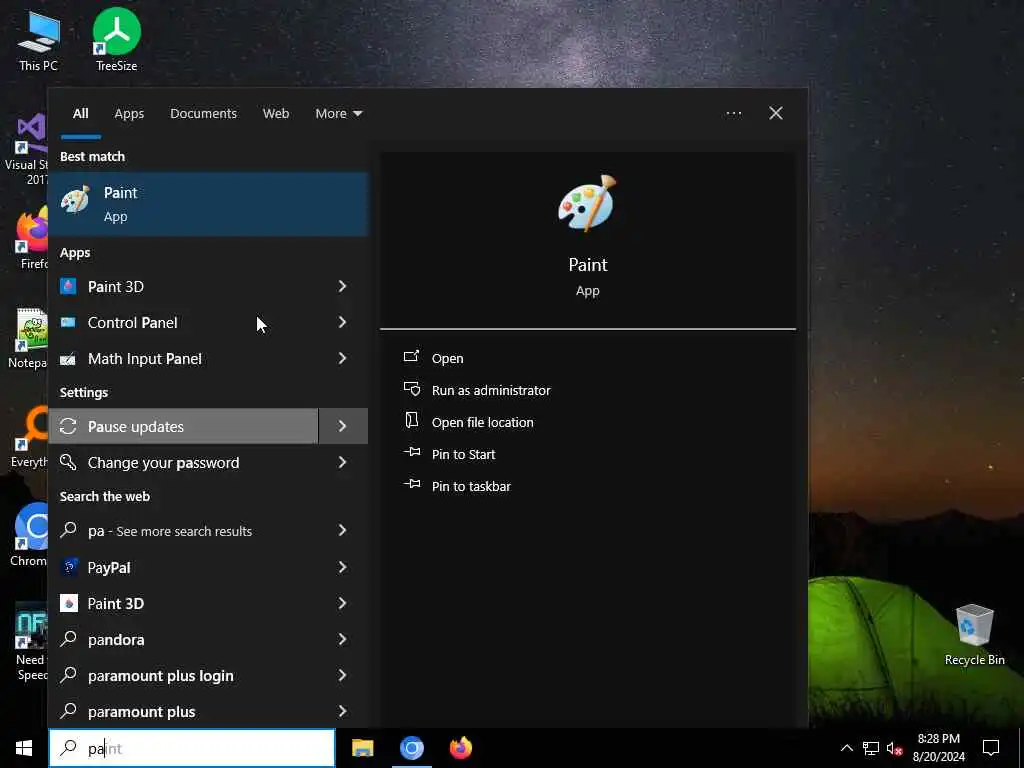Expand the PayPal web result chevron
The image size is (1024, 768).
click(x=342, y=567)
